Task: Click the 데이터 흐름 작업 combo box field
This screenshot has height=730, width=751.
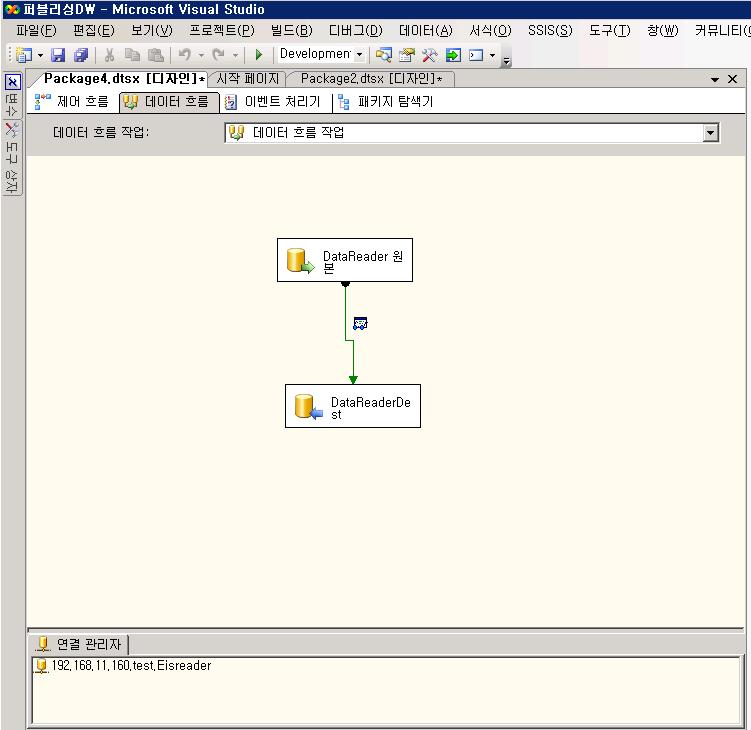Action: 472,133
